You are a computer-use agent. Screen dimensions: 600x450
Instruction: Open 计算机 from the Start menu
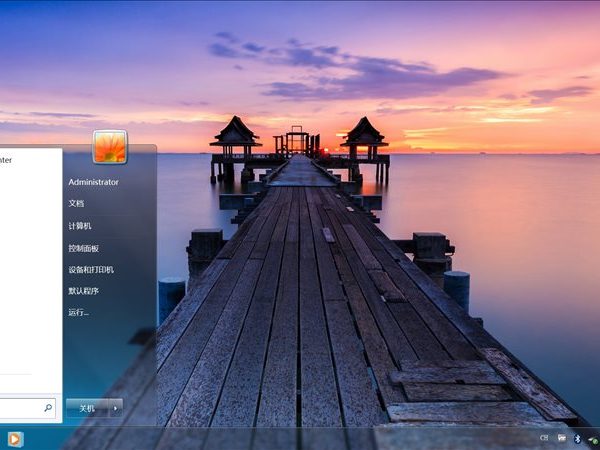coord(80,226)
